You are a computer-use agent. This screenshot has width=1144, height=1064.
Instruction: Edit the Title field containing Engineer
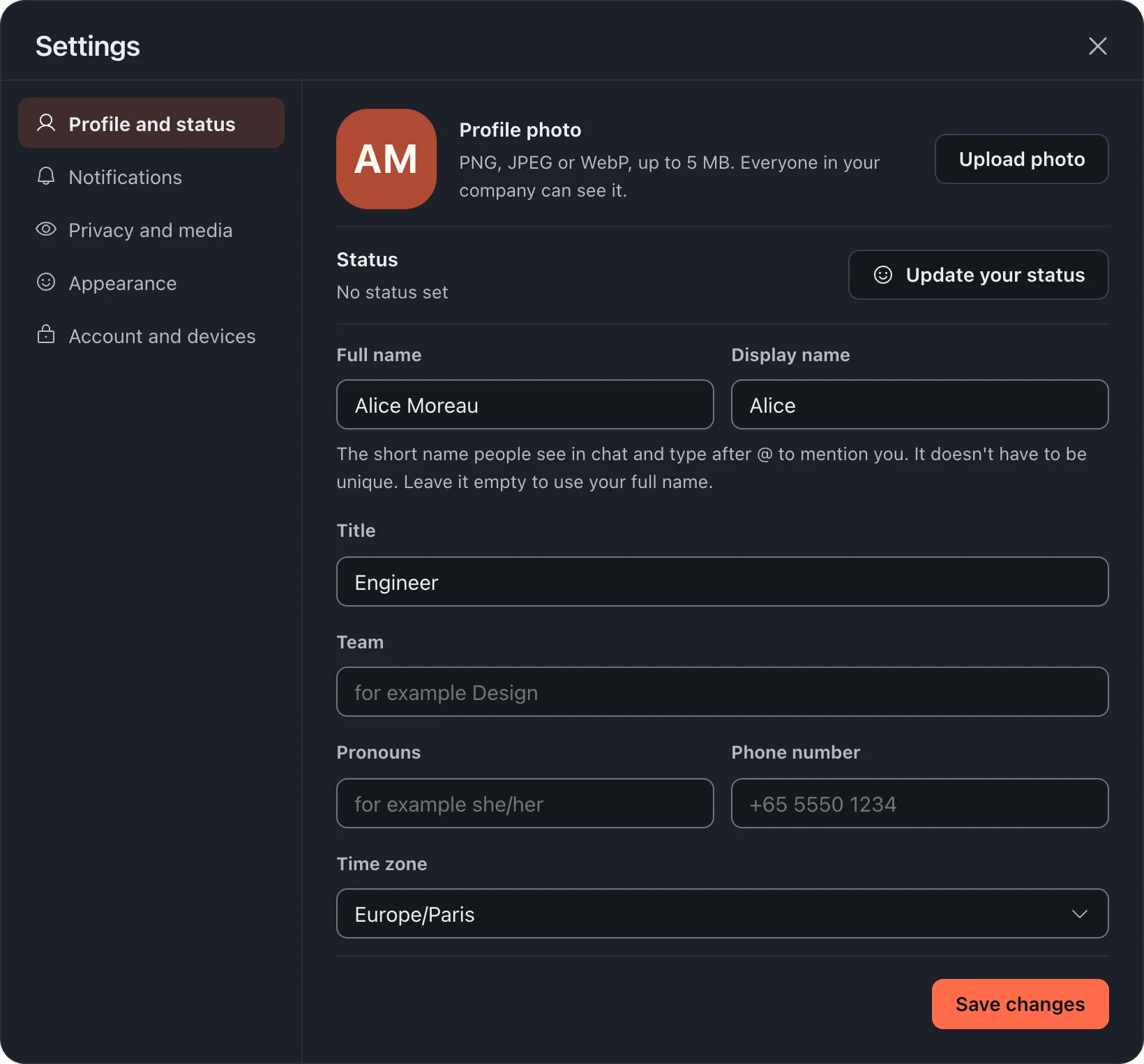(723, 582)
